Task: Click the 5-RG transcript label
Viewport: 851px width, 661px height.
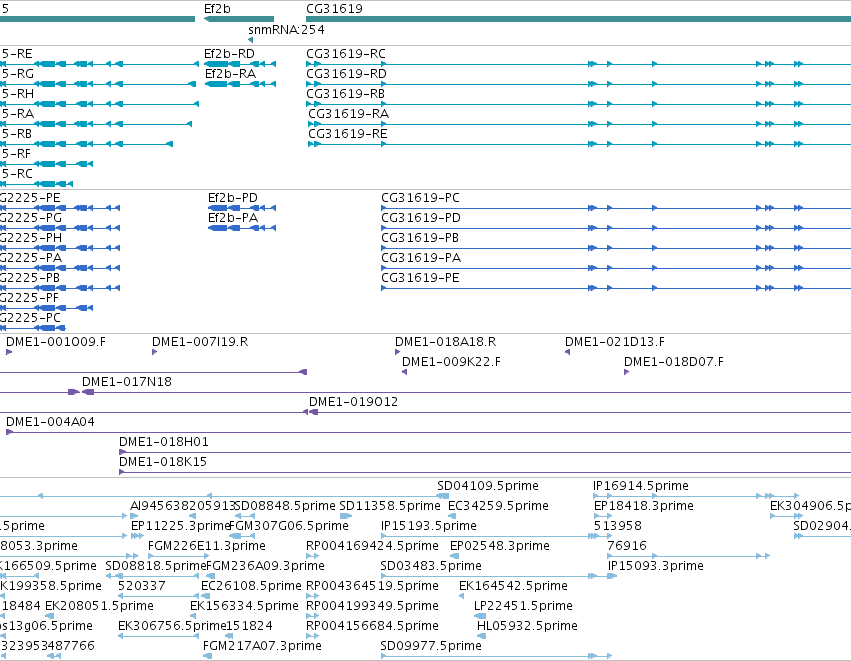Action: click(x=17, y=74)
